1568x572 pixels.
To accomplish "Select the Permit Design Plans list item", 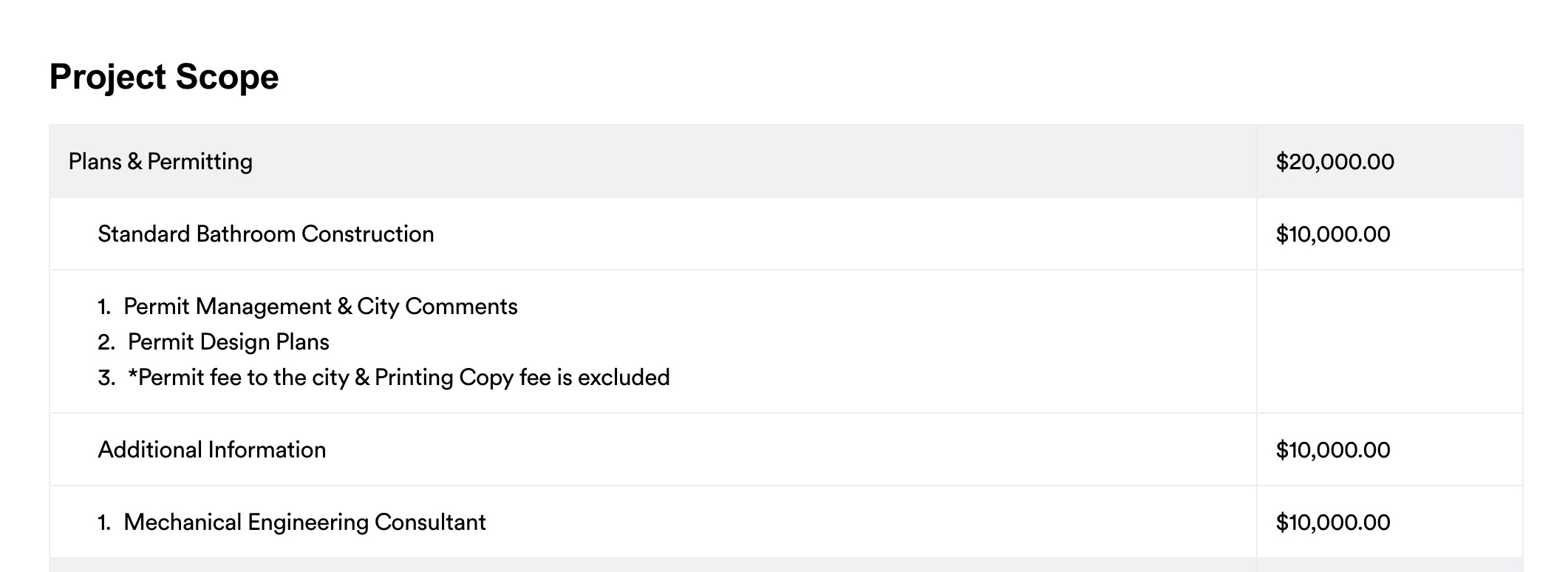I will point(228,341).
